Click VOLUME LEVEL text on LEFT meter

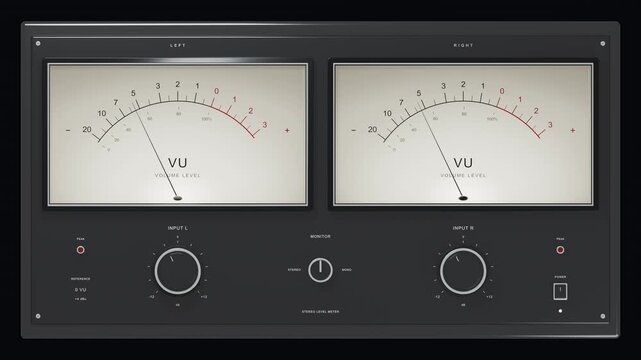[x=177, y=176]
